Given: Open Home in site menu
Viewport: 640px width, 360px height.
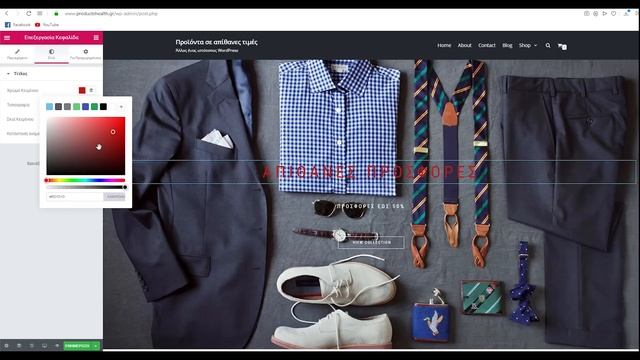Looking at the screenshot, I should [444, 45].
